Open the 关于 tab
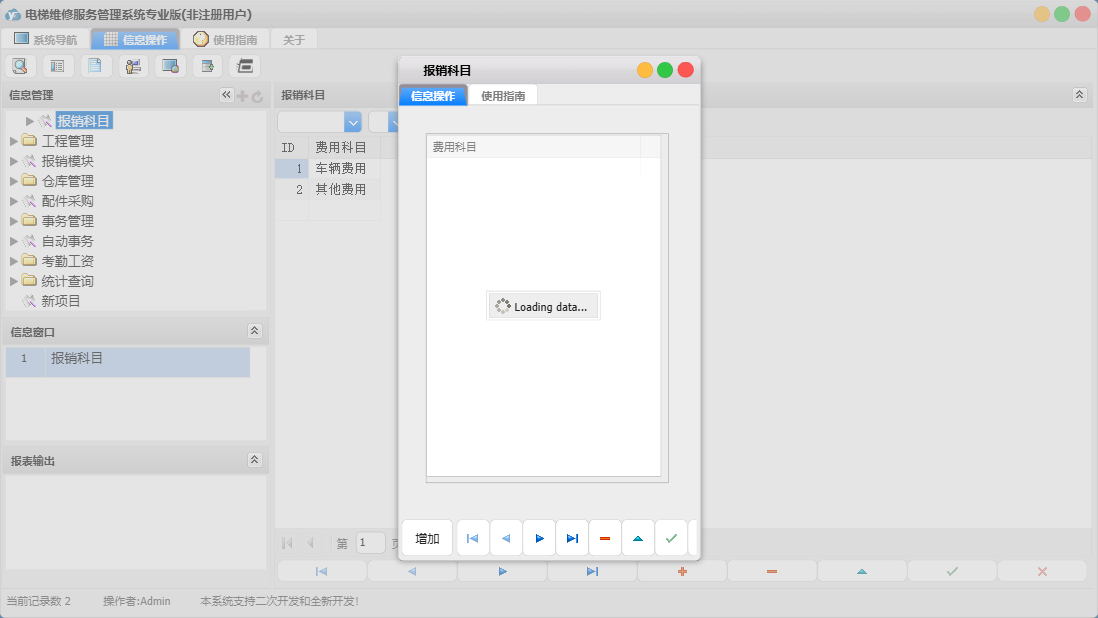 (x=294, y=40)
